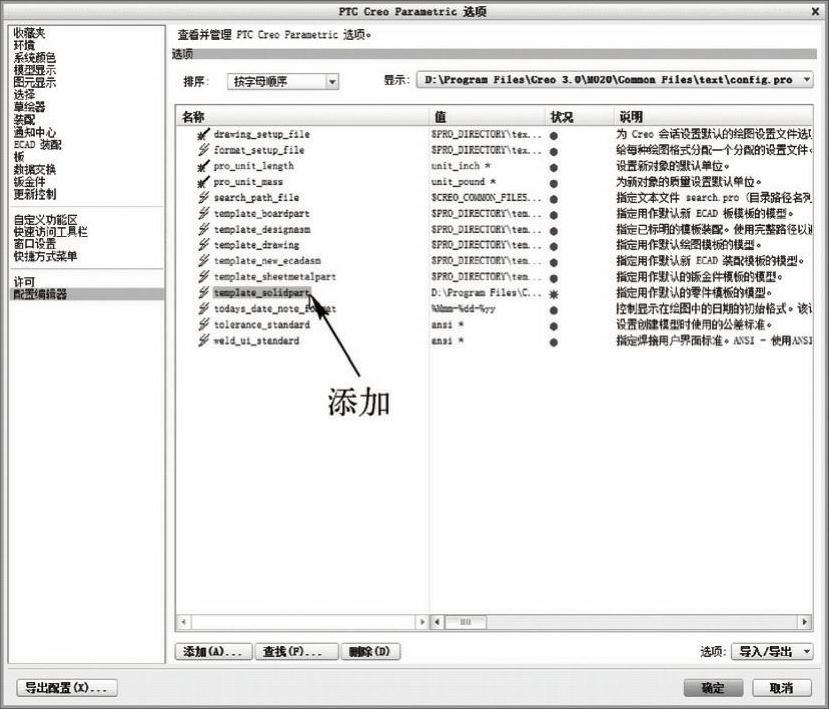The height and width of the screenshot is (709, 829).
Task: Click the 说明 column header
Action: click(x=713, y=116)
